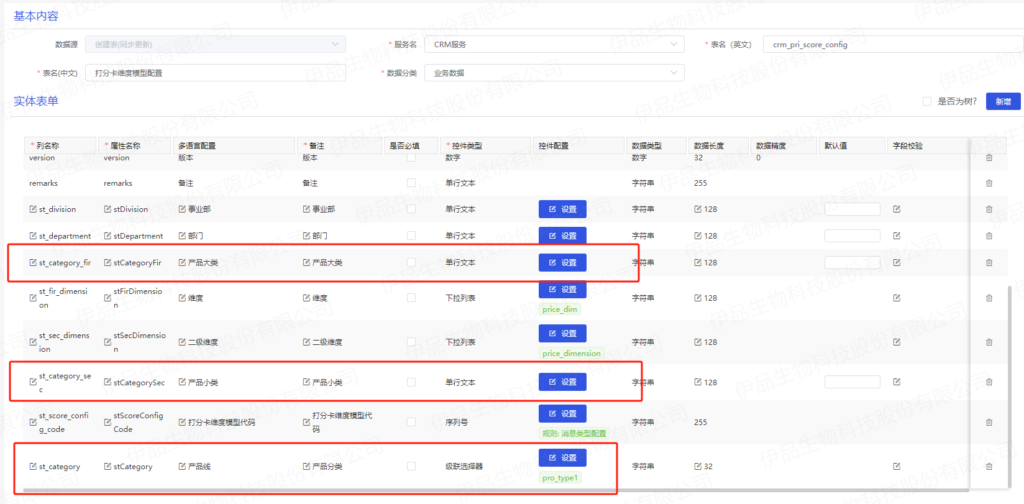Click the edit icon beside st_division
Image resolution: width=1024 pixels, height=504 pixels.
point(33,210)
